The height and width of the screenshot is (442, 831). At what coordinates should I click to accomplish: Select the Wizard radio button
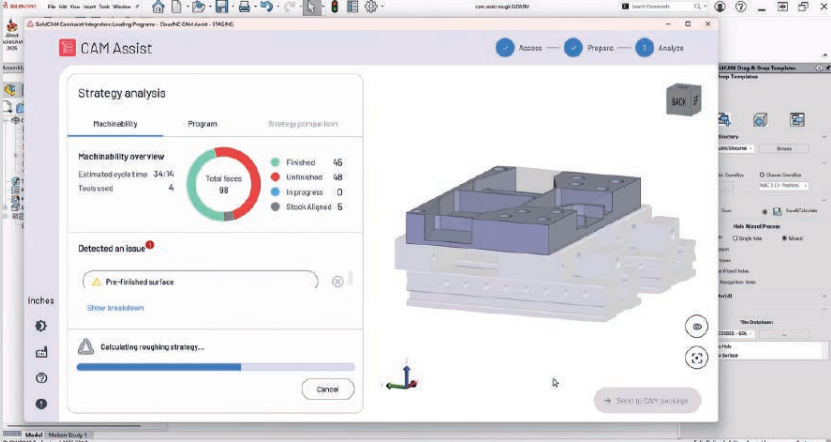(x=785, y=238)
